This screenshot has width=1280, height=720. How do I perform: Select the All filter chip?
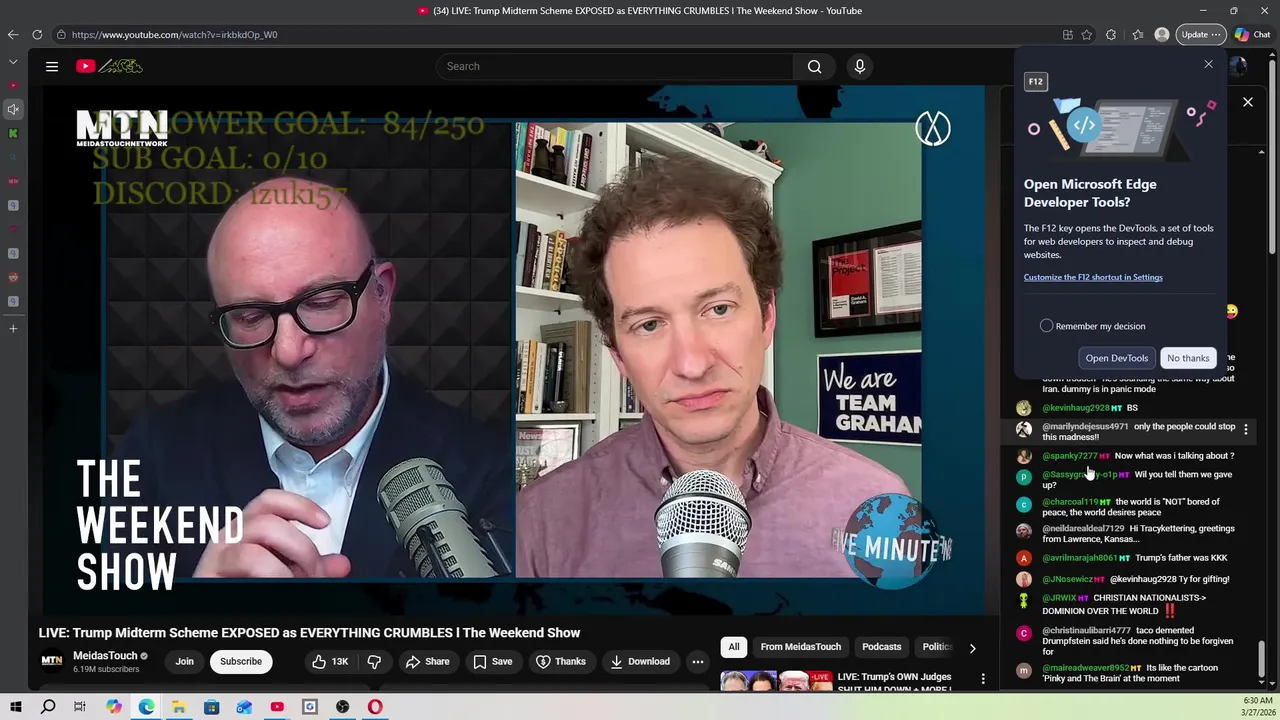click(x=734, y=647)
